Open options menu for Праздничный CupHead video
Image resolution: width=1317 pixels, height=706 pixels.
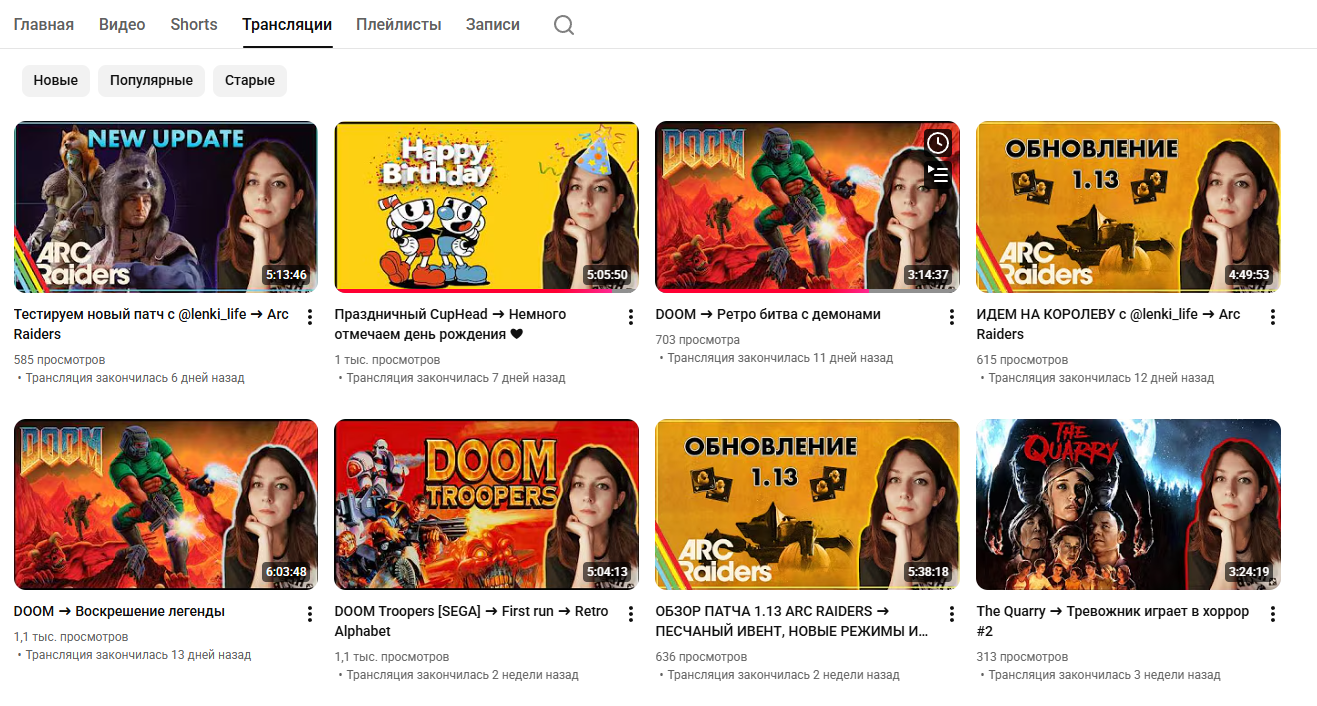[x=631, y=317]
